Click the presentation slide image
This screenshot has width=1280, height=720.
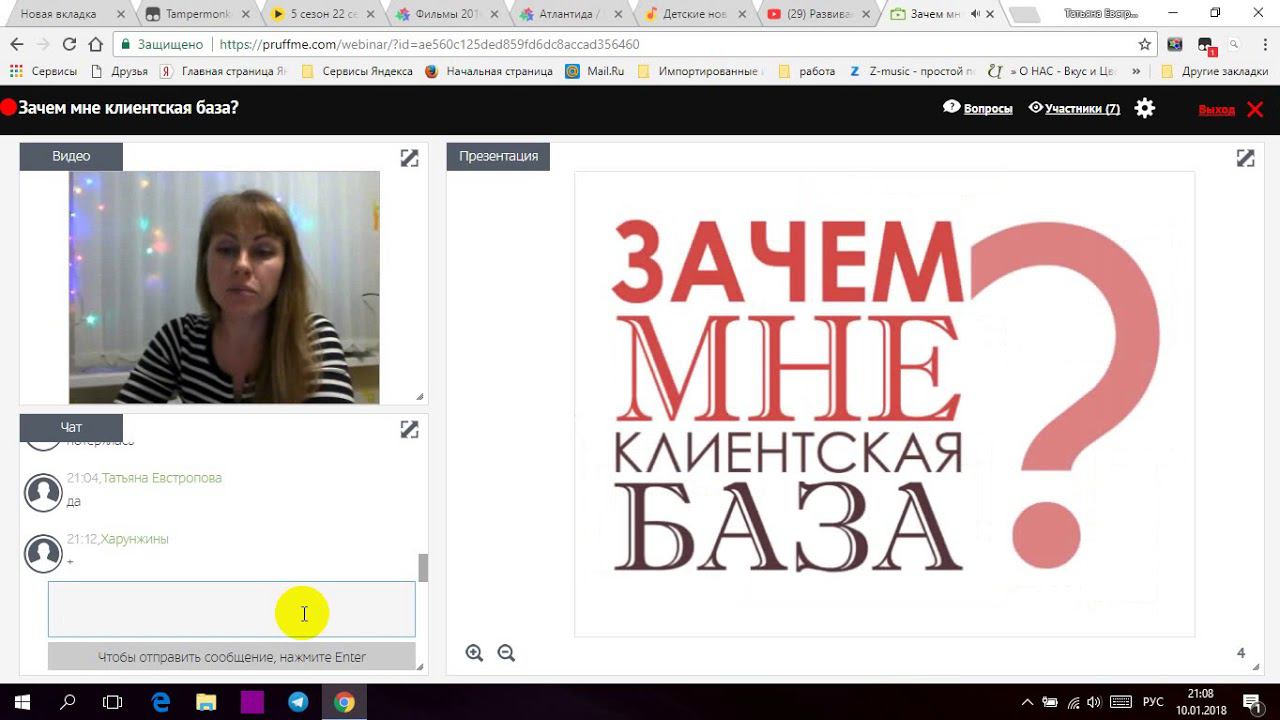(884, 404)
